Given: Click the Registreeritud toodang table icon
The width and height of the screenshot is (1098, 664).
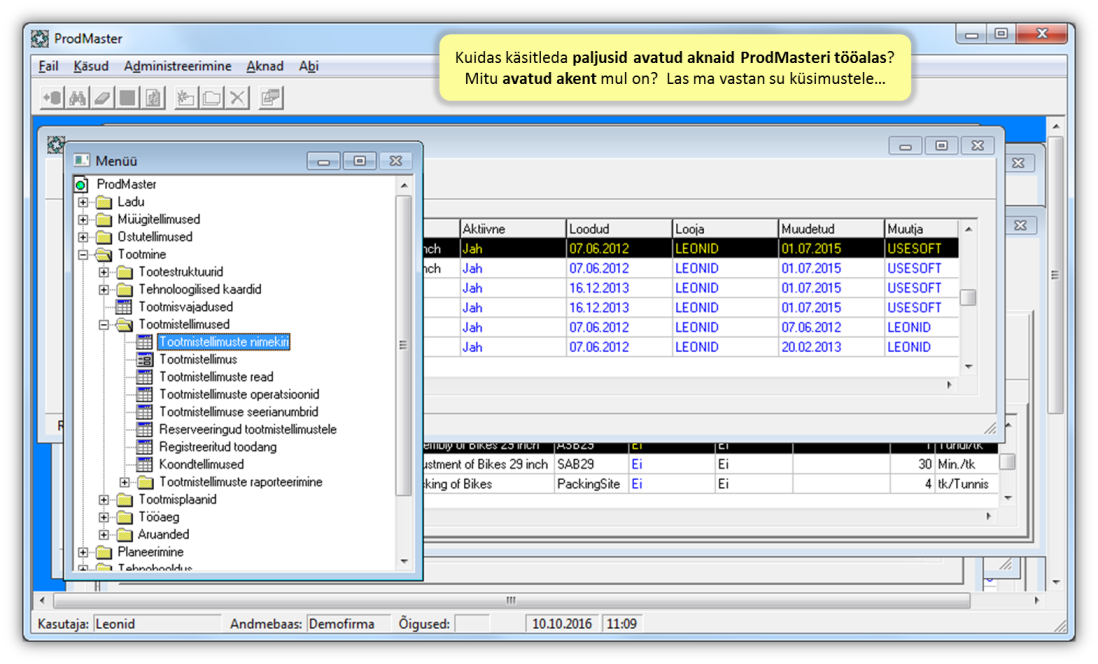Looking at the screenshot, I should click(144, 447).
